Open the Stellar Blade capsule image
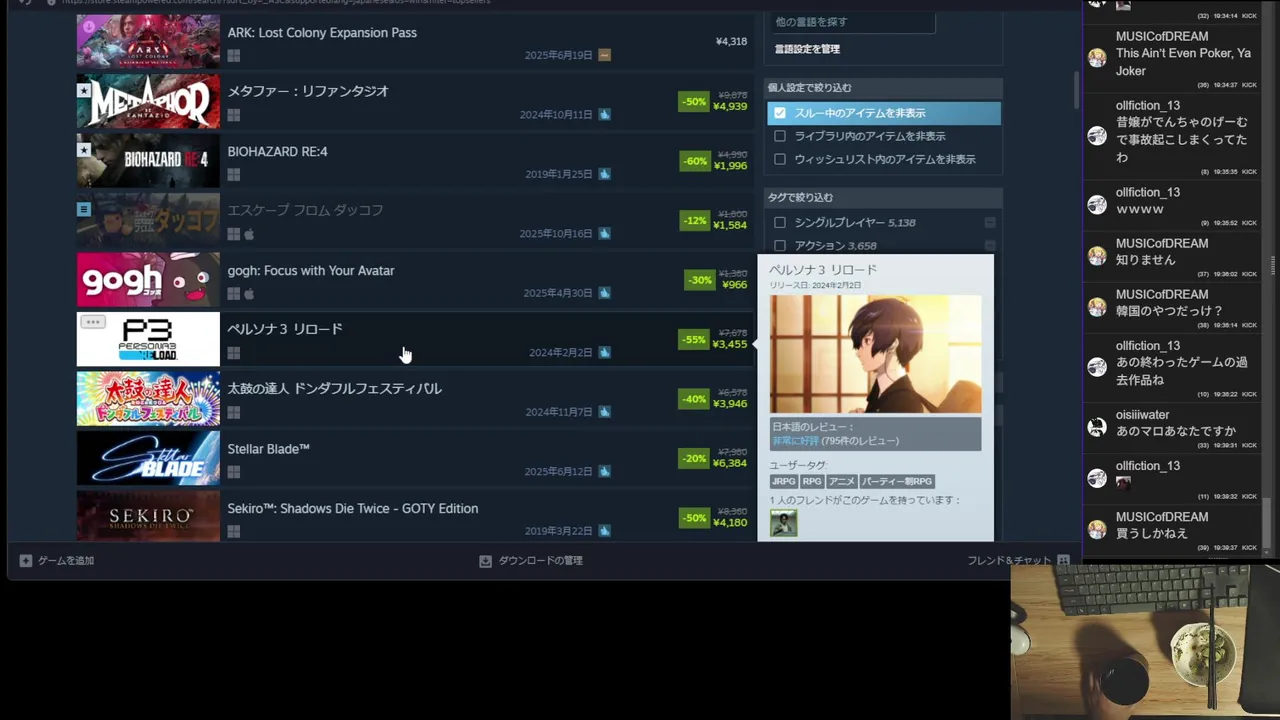 click(x=148, y=458)
